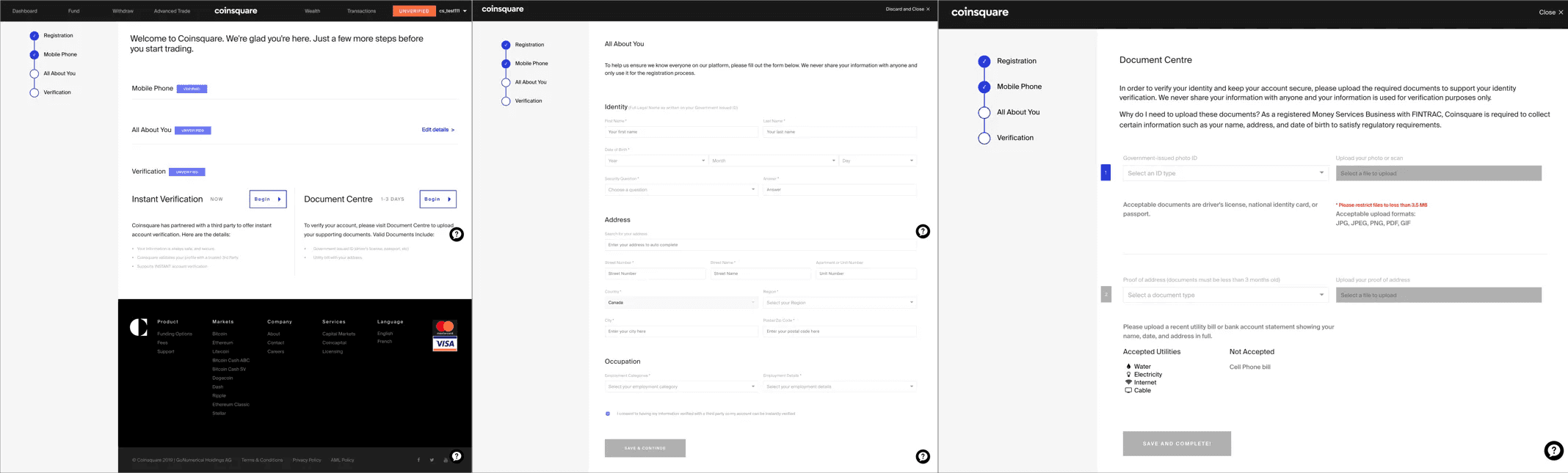Expand the Choose a question security dropdown

click(680, 190)
